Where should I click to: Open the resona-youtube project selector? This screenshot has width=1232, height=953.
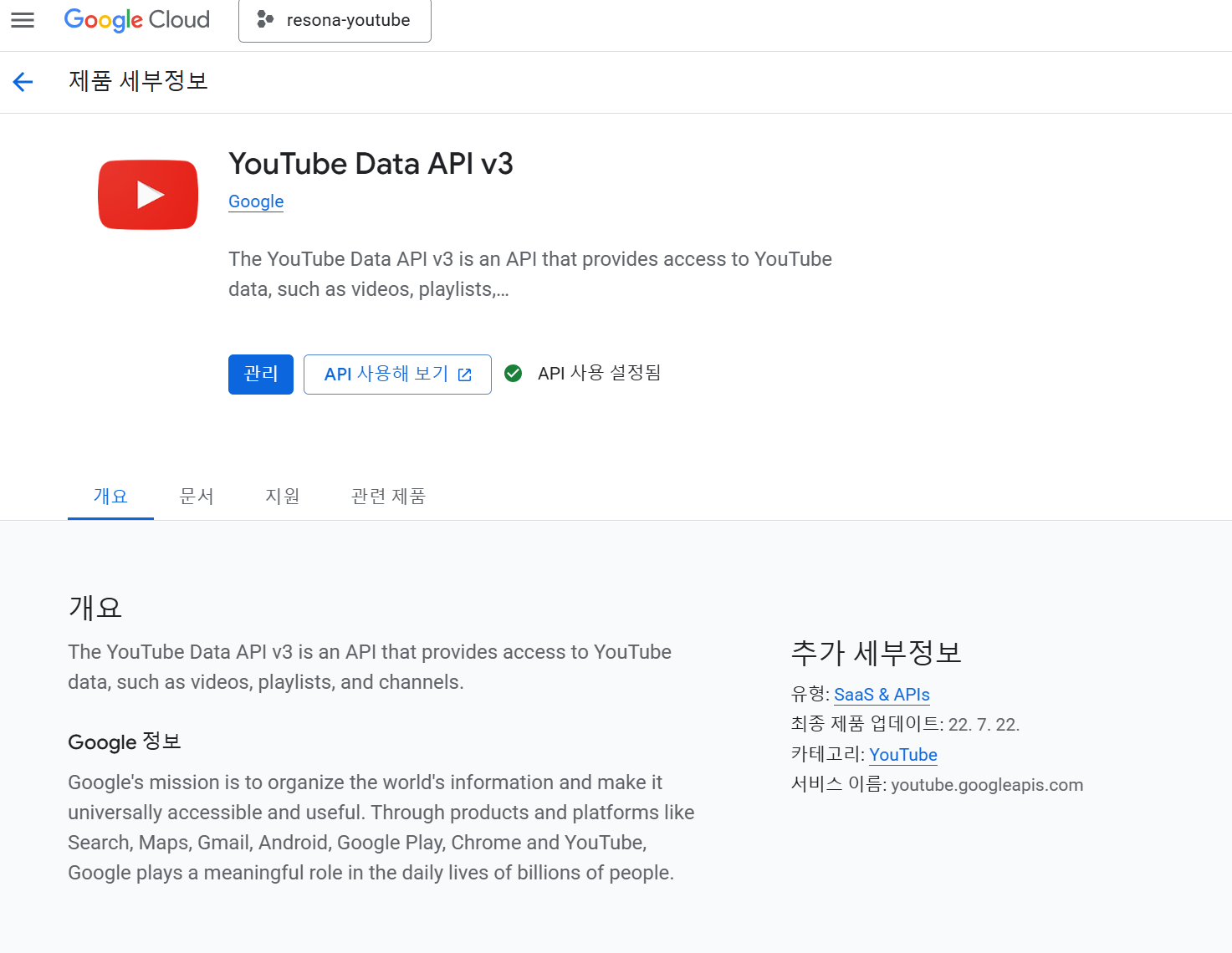pyautogui.click(x=335, y=20)
